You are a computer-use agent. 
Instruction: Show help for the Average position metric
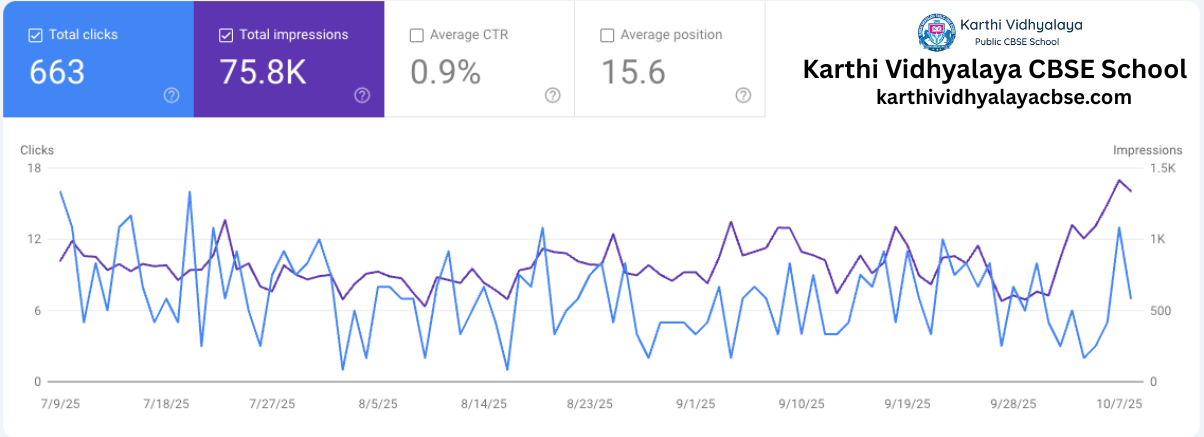tap(743, 95)
